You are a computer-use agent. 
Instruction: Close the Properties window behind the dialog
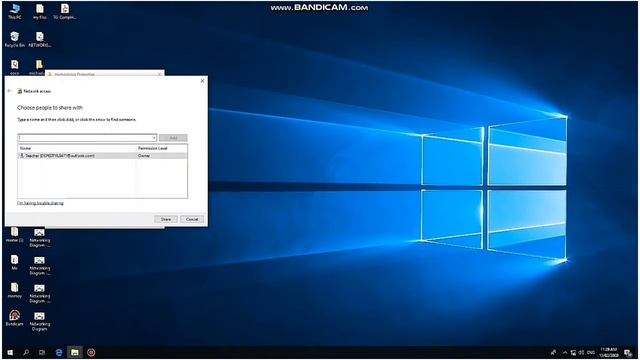[159, 74]
